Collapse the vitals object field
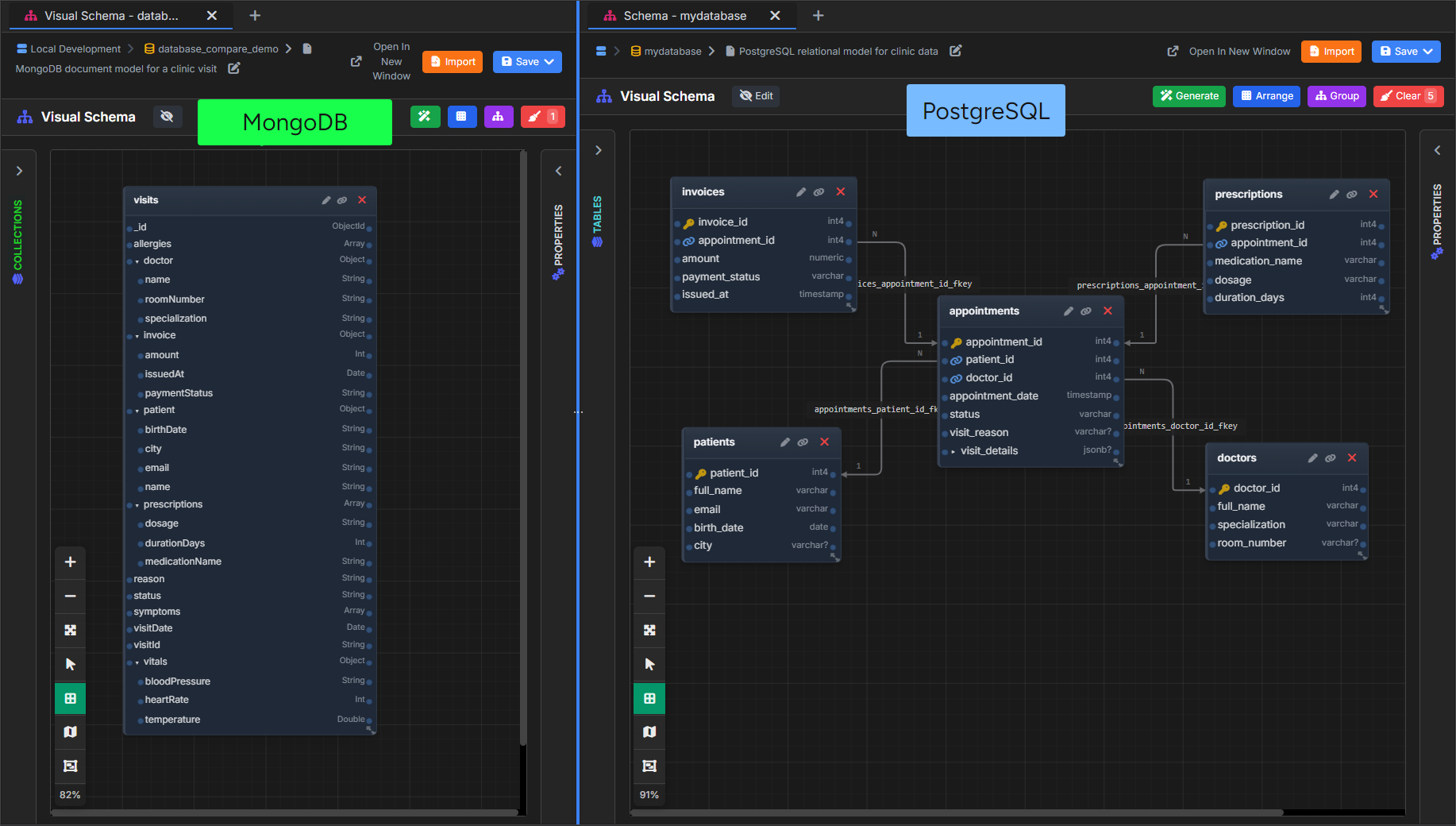 pos(137,662)
